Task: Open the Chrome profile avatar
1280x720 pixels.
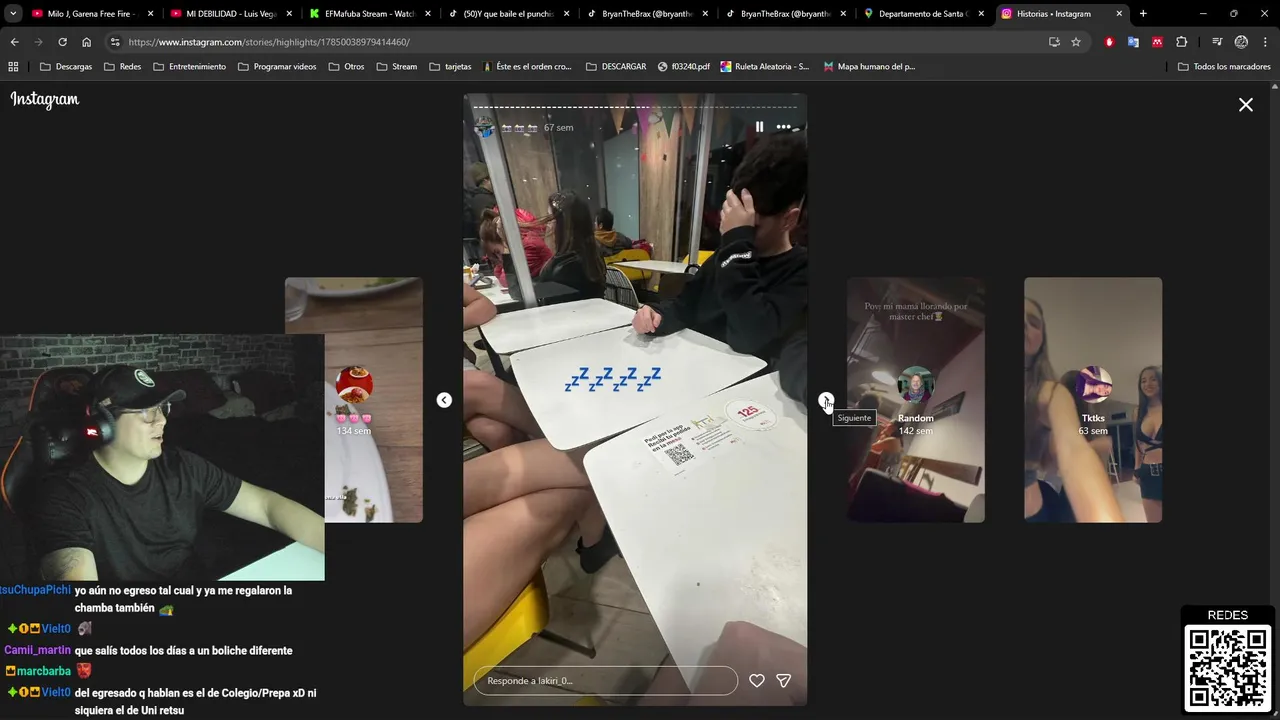Action: pyautogui.click(x=1241, y=42)
